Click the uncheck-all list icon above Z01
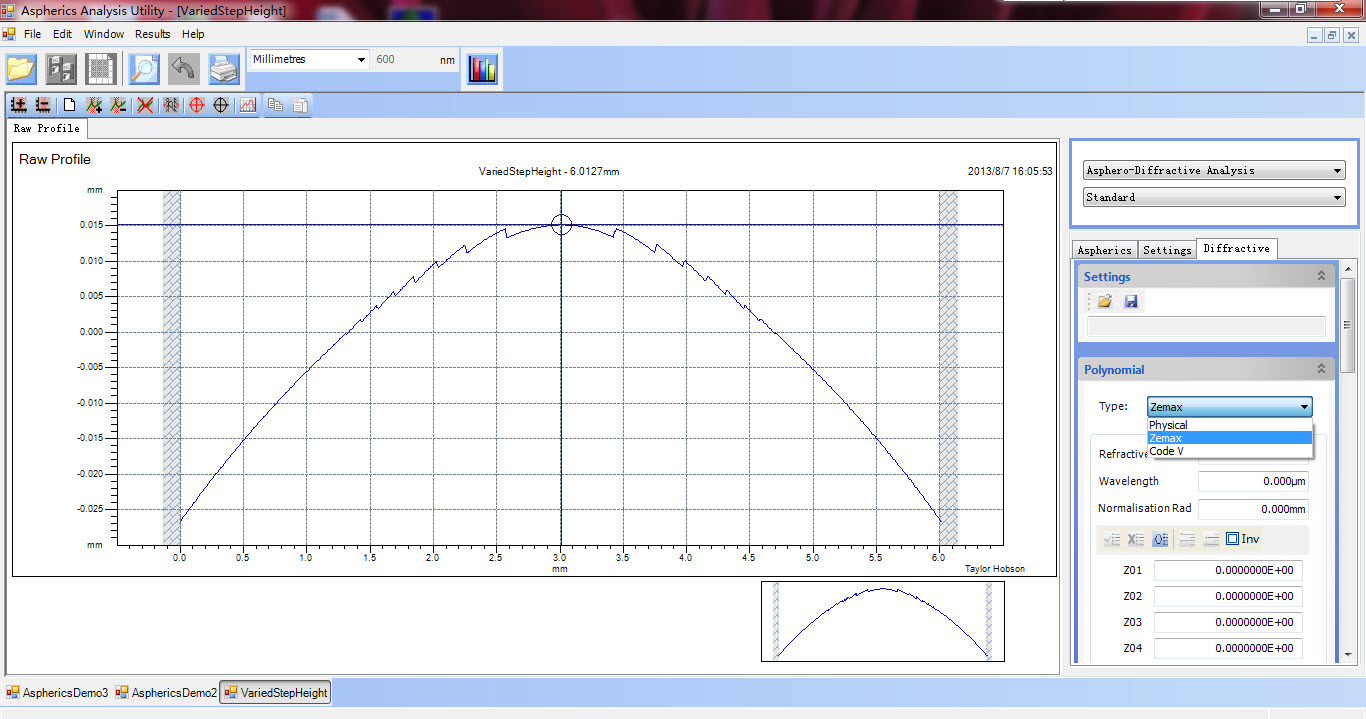This screenshot has height=719, width=1366. coord(1136,539)
